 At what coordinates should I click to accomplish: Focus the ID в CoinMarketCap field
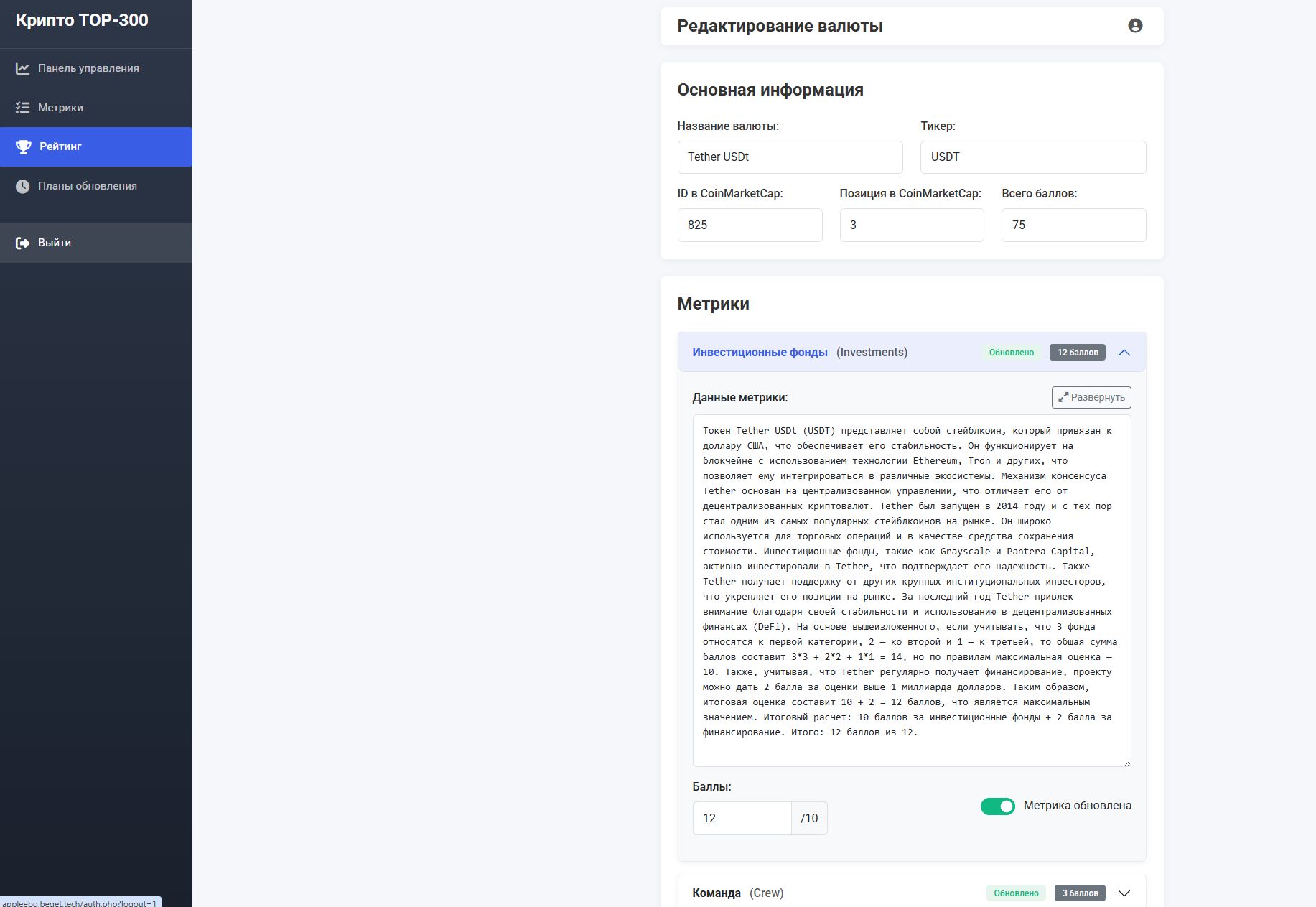750,225
